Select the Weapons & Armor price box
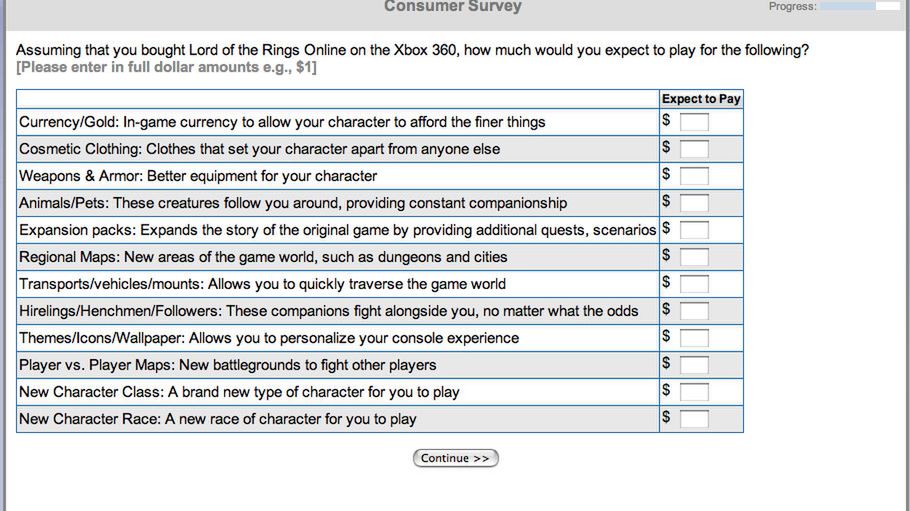 point(694,176)
